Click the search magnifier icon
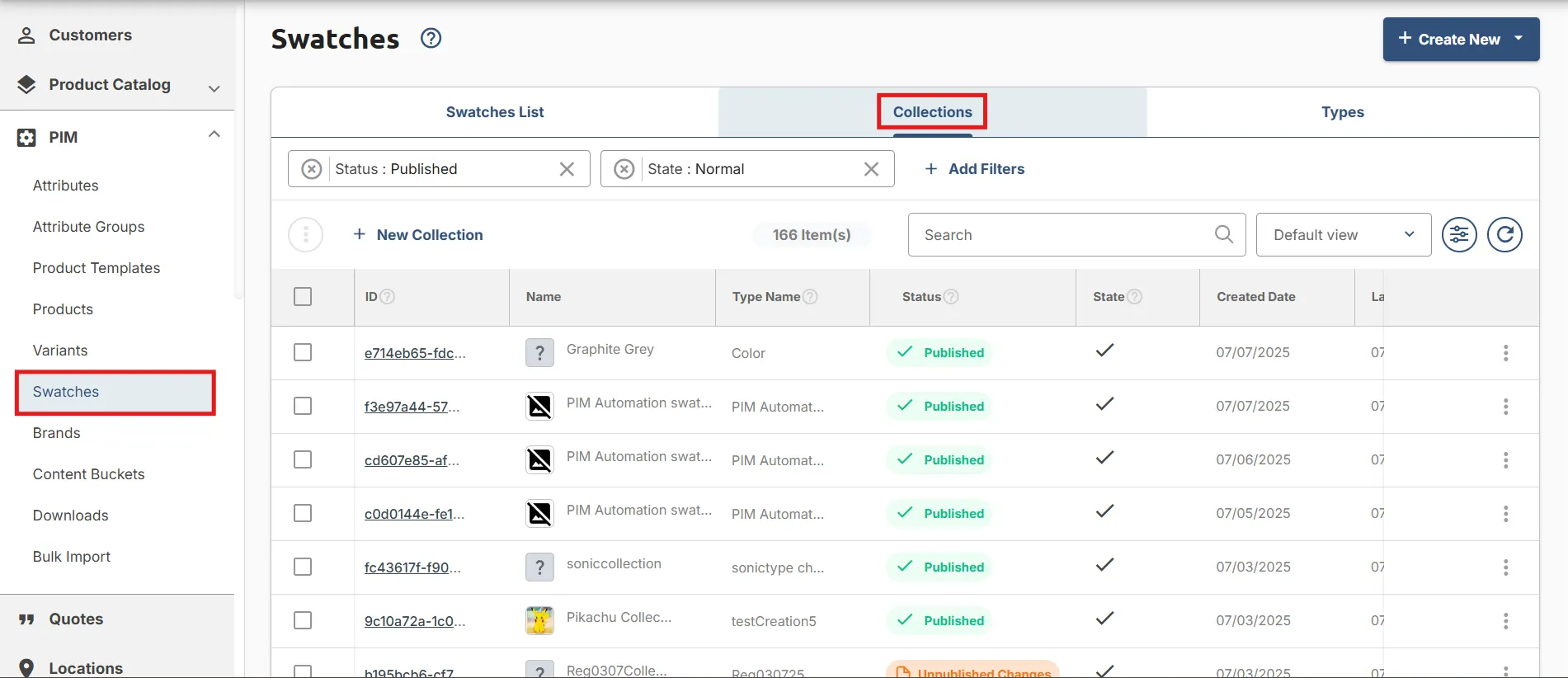 click(x=1224, y=235)
